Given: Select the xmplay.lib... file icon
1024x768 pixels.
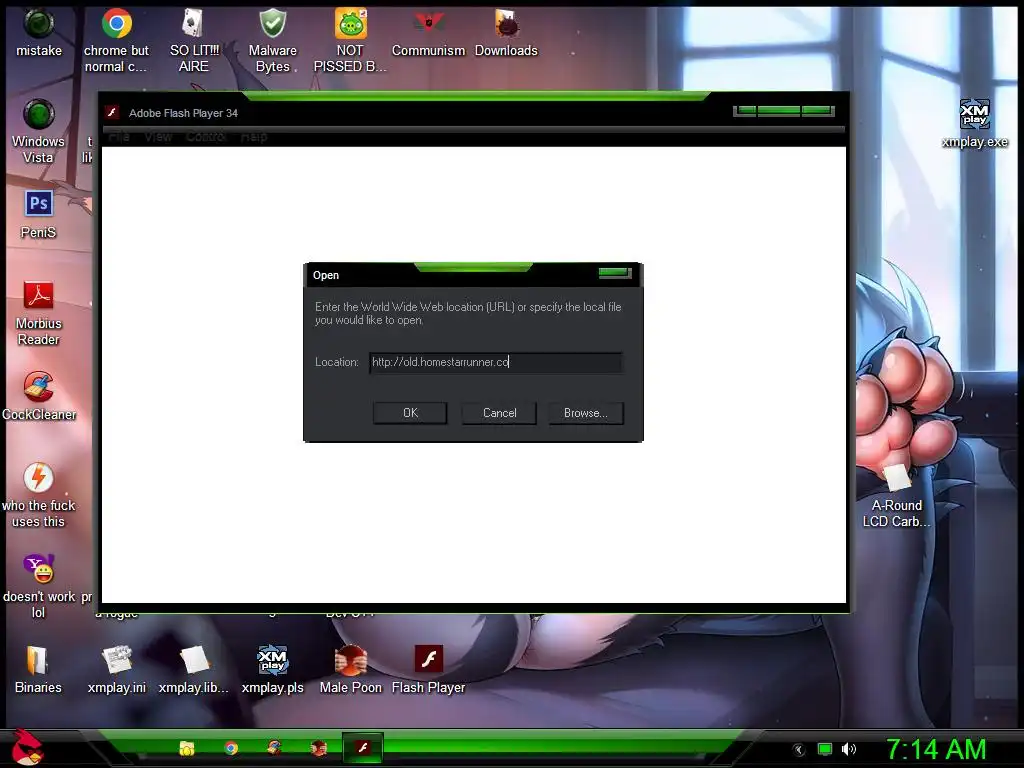Looking at the screenshot, I should 194,669.
